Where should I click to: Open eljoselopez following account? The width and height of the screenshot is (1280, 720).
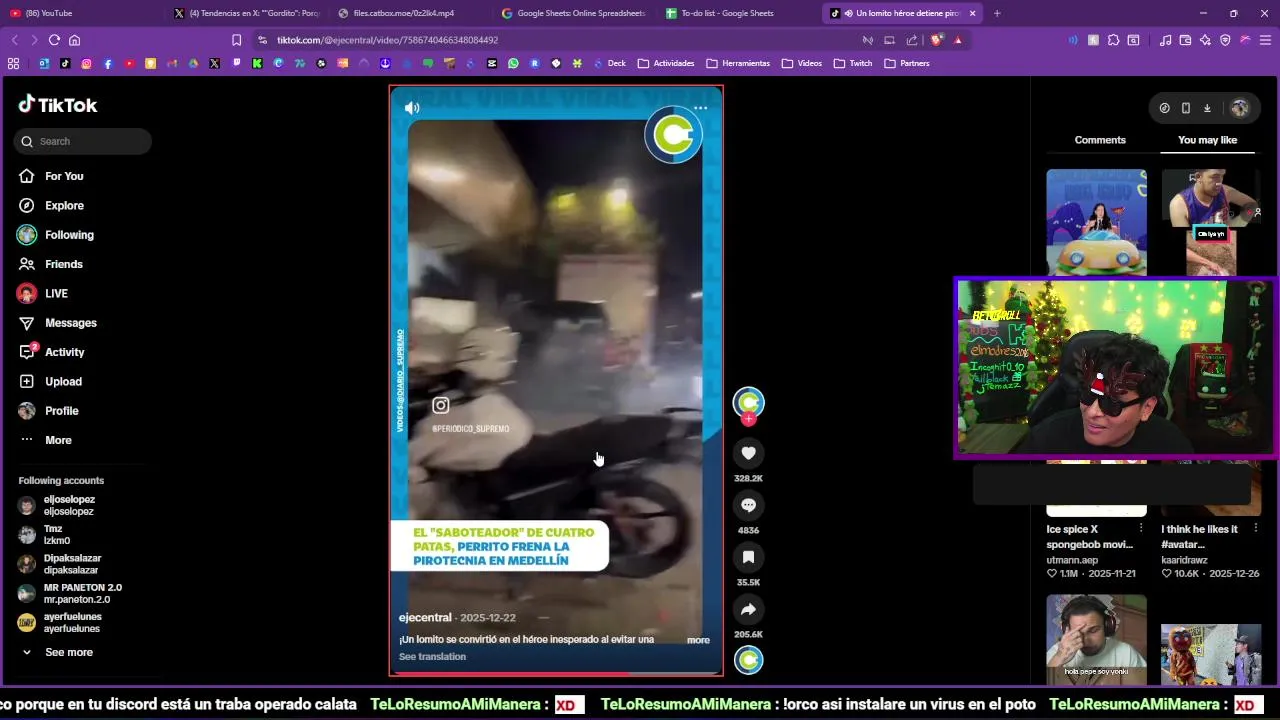(69, 505)
